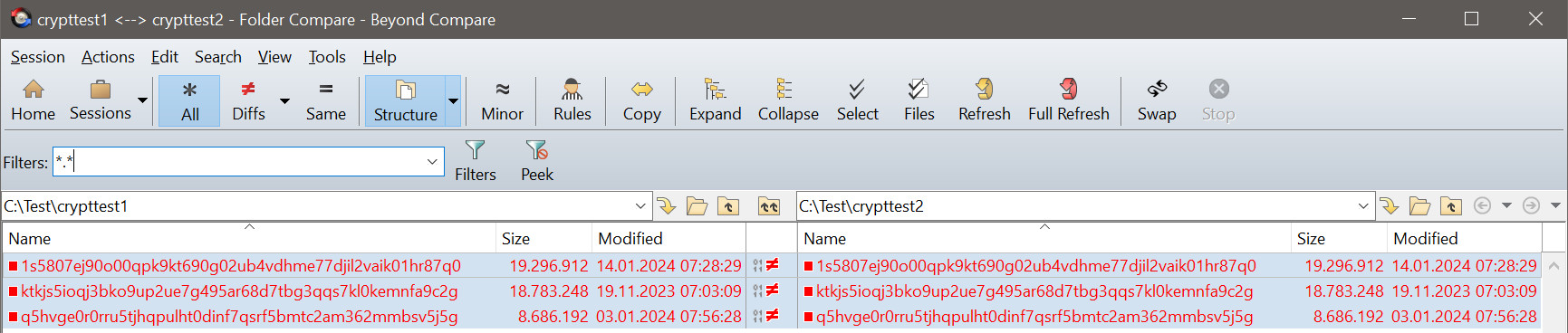
Task: Open the left crypttest1 path dropdown
Action: click(640, 206)
